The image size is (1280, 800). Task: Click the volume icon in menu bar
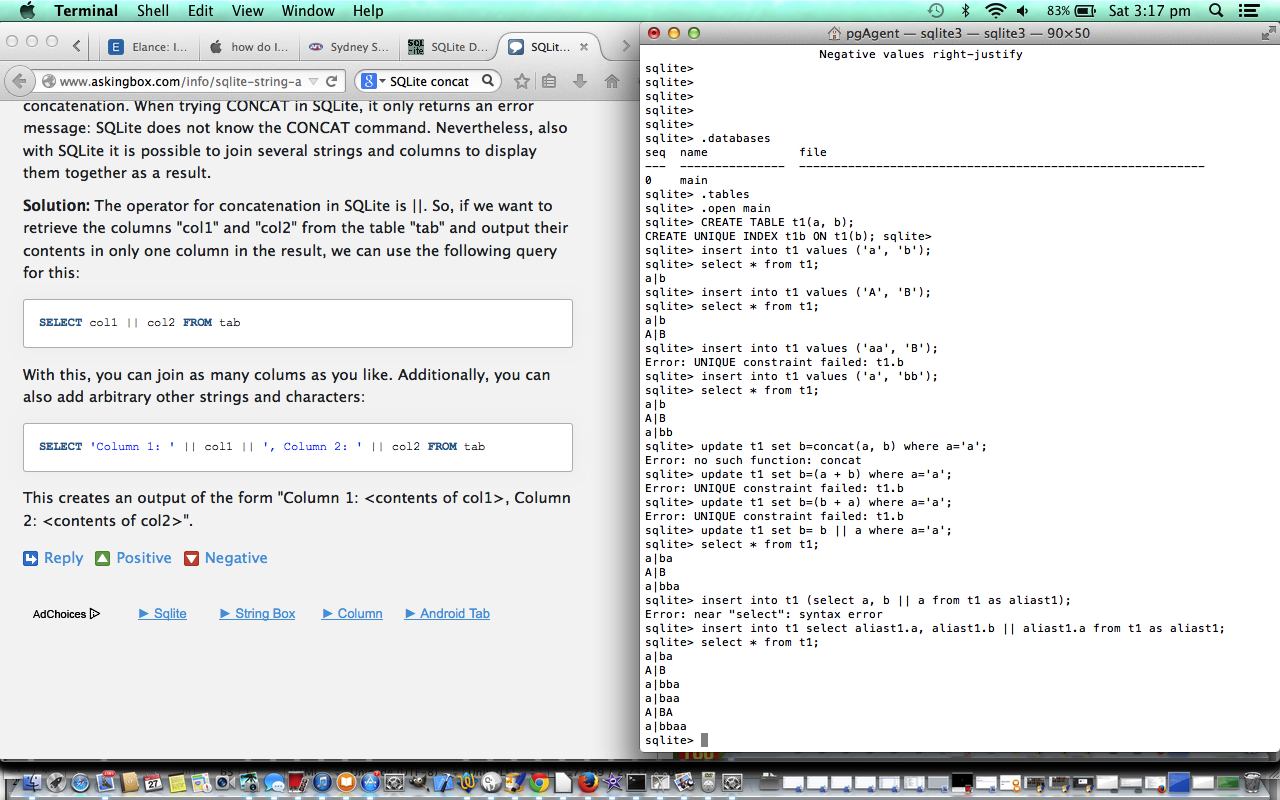1024,11
